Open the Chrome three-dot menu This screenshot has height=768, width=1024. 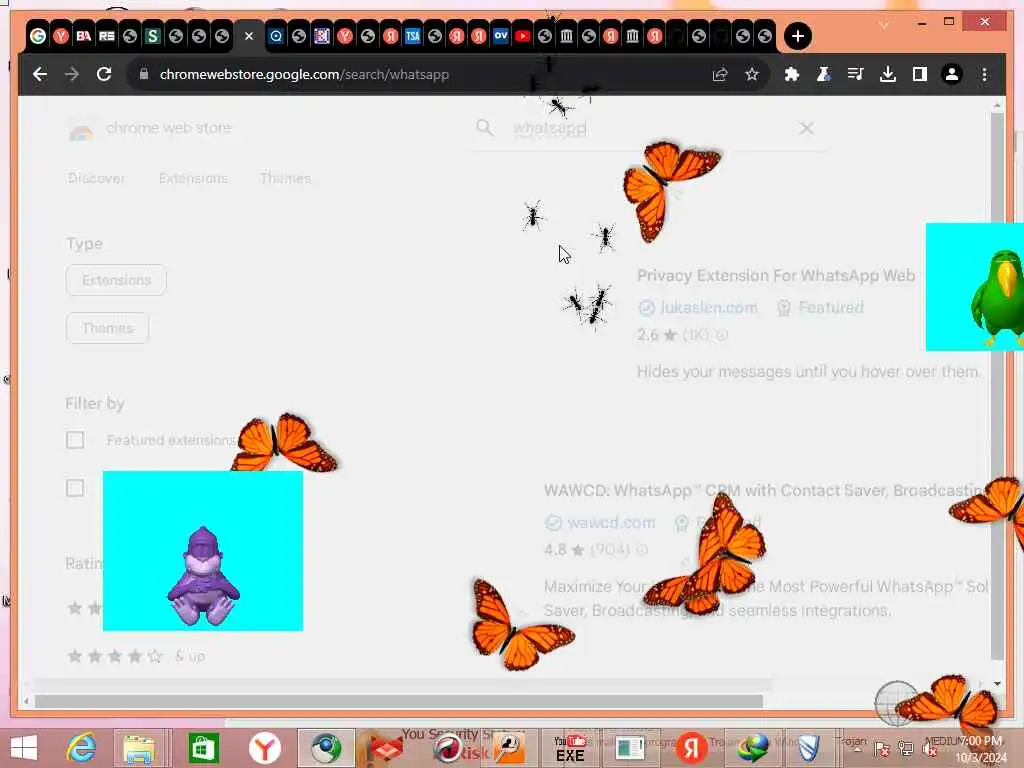tap(984, 74)
